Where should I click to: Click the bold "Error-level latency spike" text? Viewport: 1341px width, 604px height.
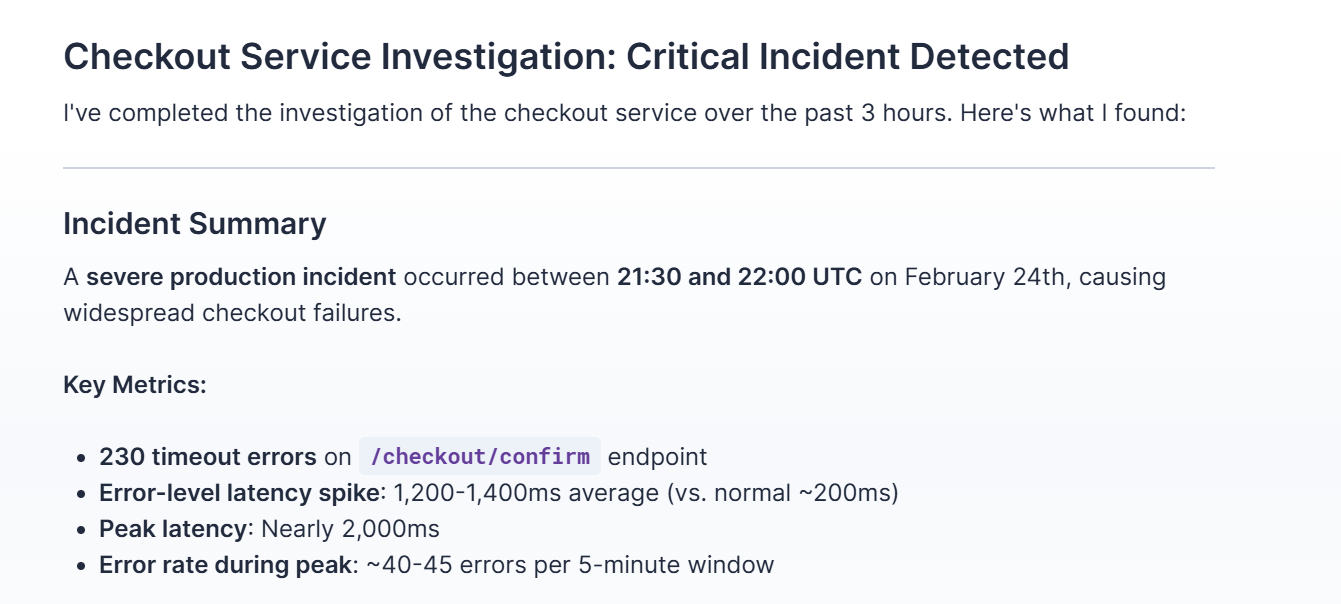(240, 493)
